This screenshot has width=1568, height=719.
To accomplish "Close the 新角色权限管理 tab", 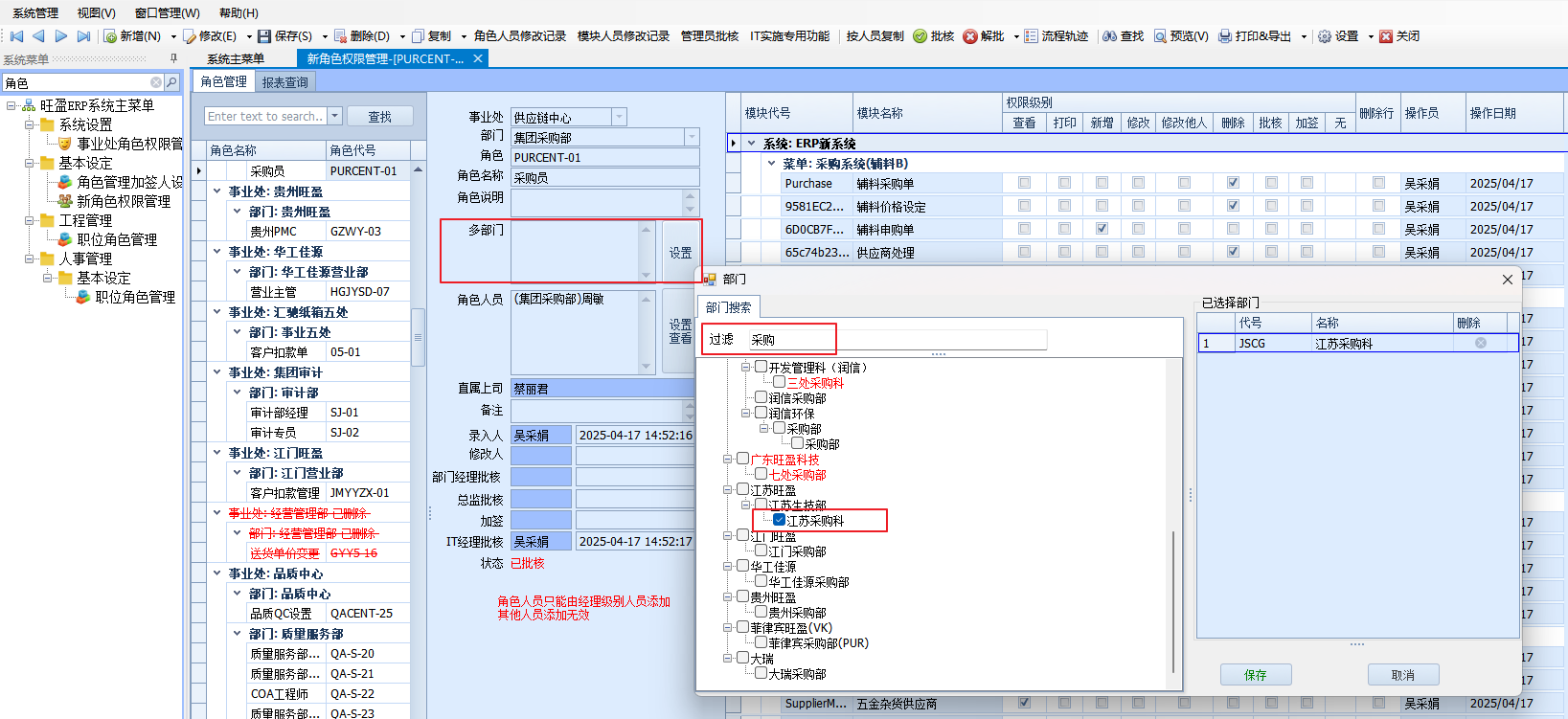I will coord(477,58).
